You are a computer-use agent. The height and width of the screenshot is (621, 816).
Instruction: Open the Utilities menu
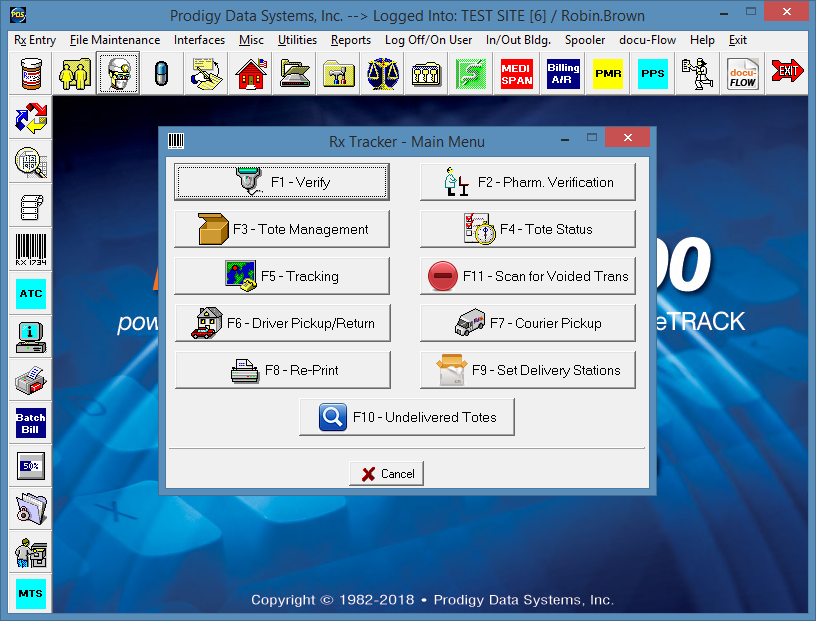[297, 40]
